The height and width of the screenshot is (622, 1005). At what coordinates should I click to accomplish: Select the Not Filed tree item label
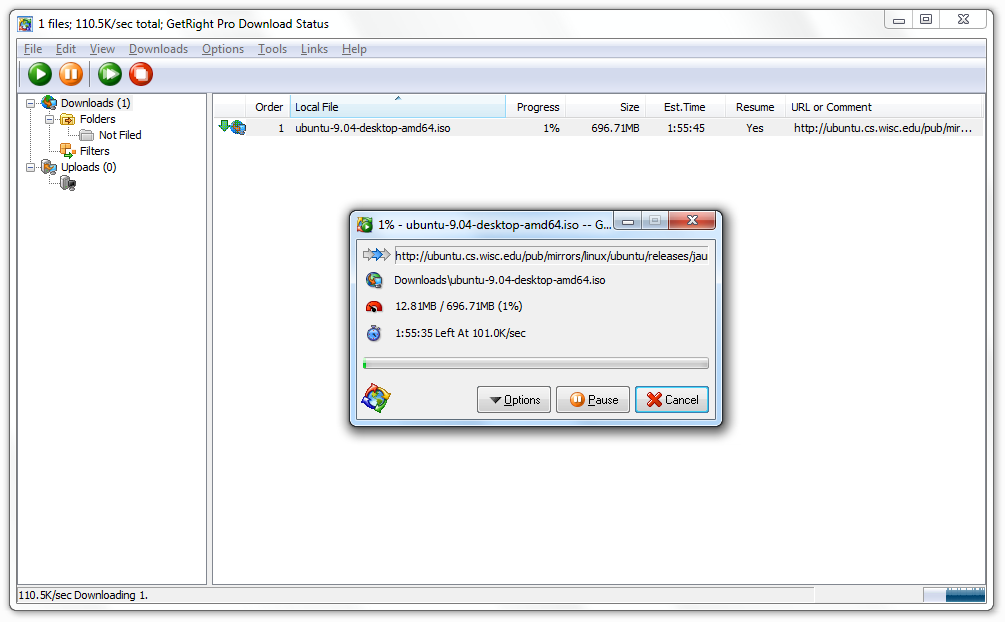120,135
